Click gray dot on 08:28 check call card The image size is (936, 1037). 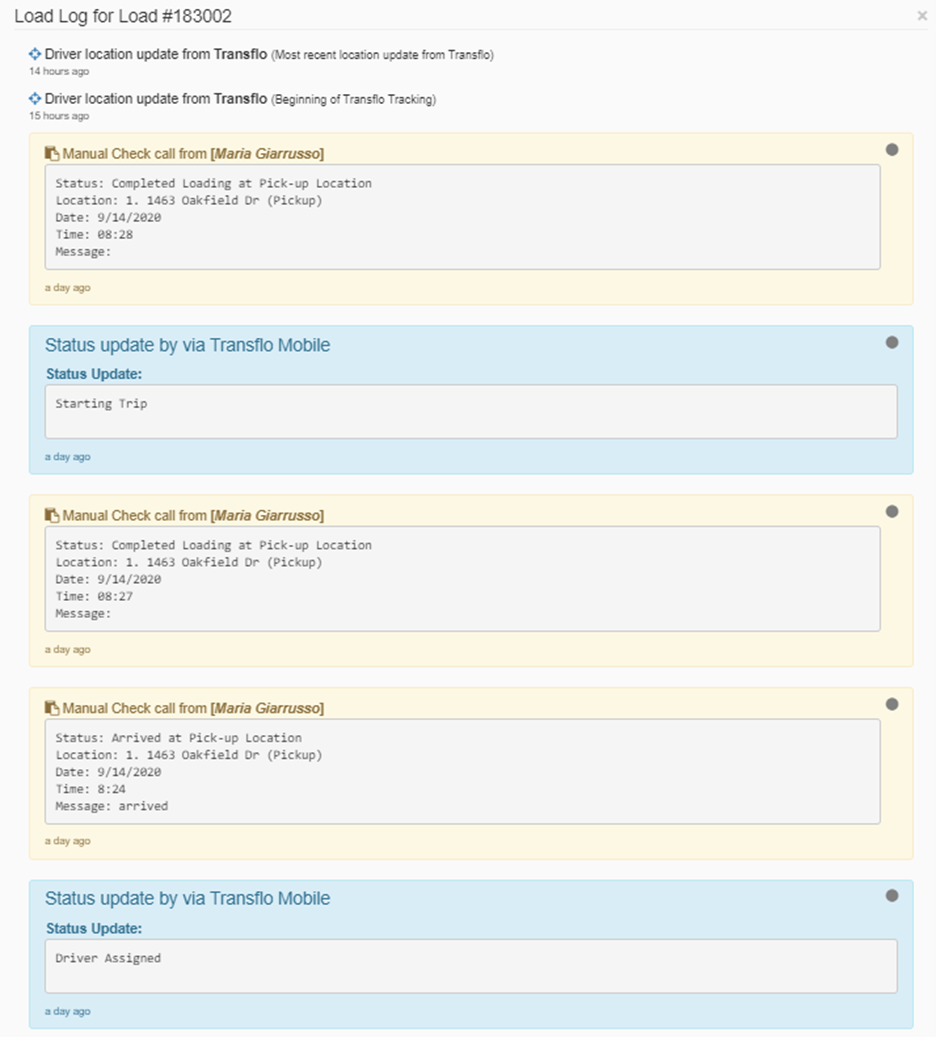pos(892,150)
